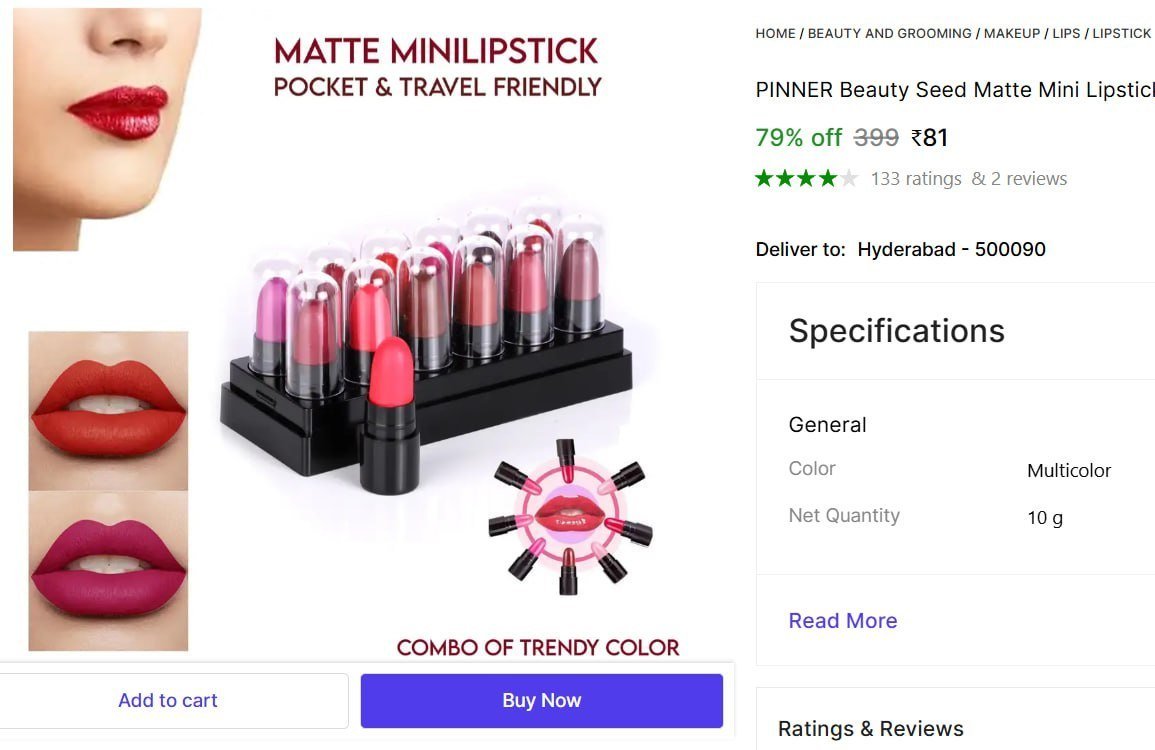The height and width of the screenshot is (750, 1155).
Task: Click the pink matte lips swatch image
Action: (108, 571)
